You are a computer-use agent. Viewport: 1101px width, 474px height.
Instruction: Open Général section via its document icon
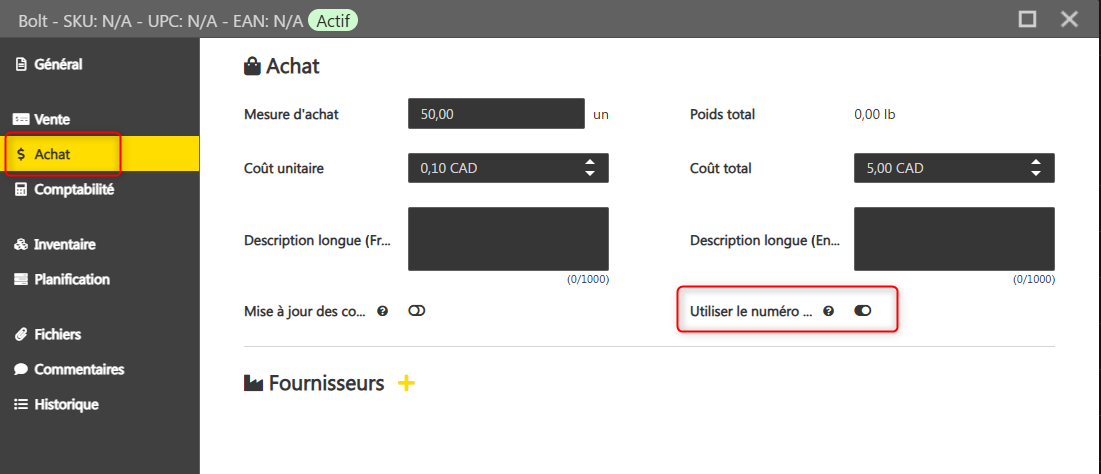tap(20, 65)
